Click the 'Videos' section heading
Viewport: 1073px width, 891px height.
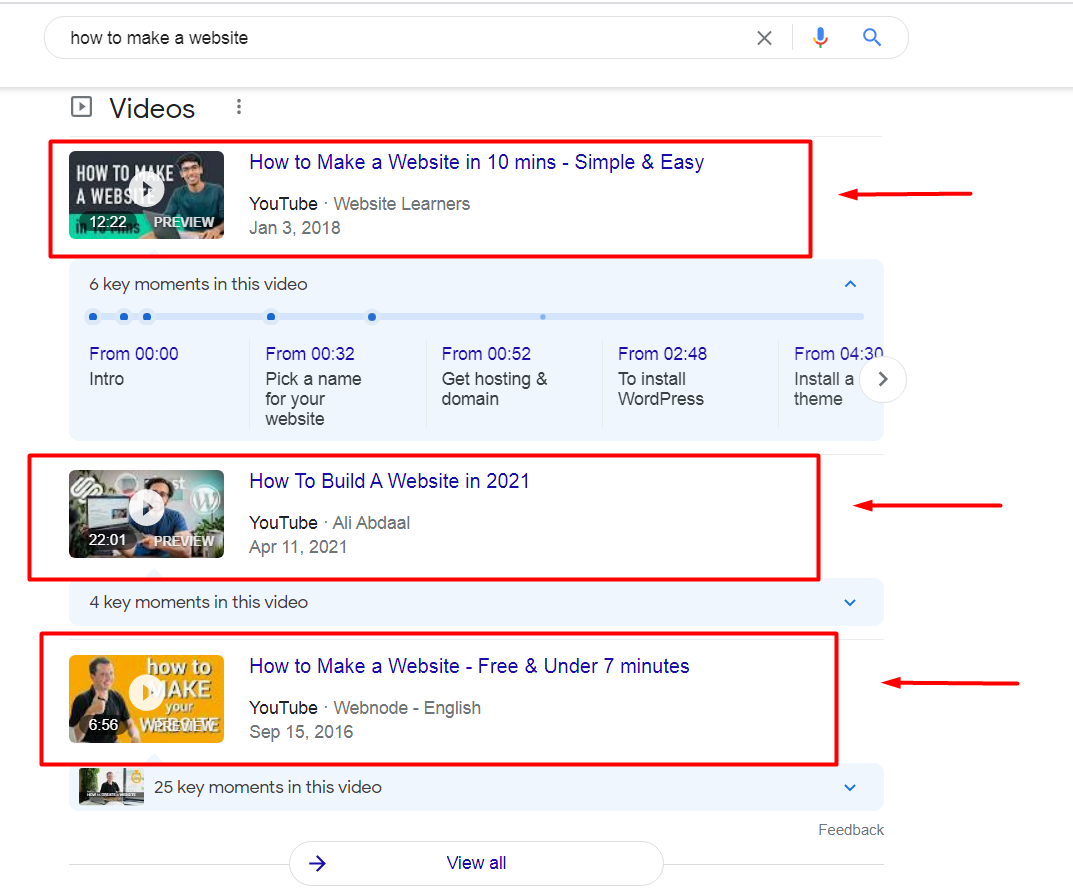tap(152, 108)
